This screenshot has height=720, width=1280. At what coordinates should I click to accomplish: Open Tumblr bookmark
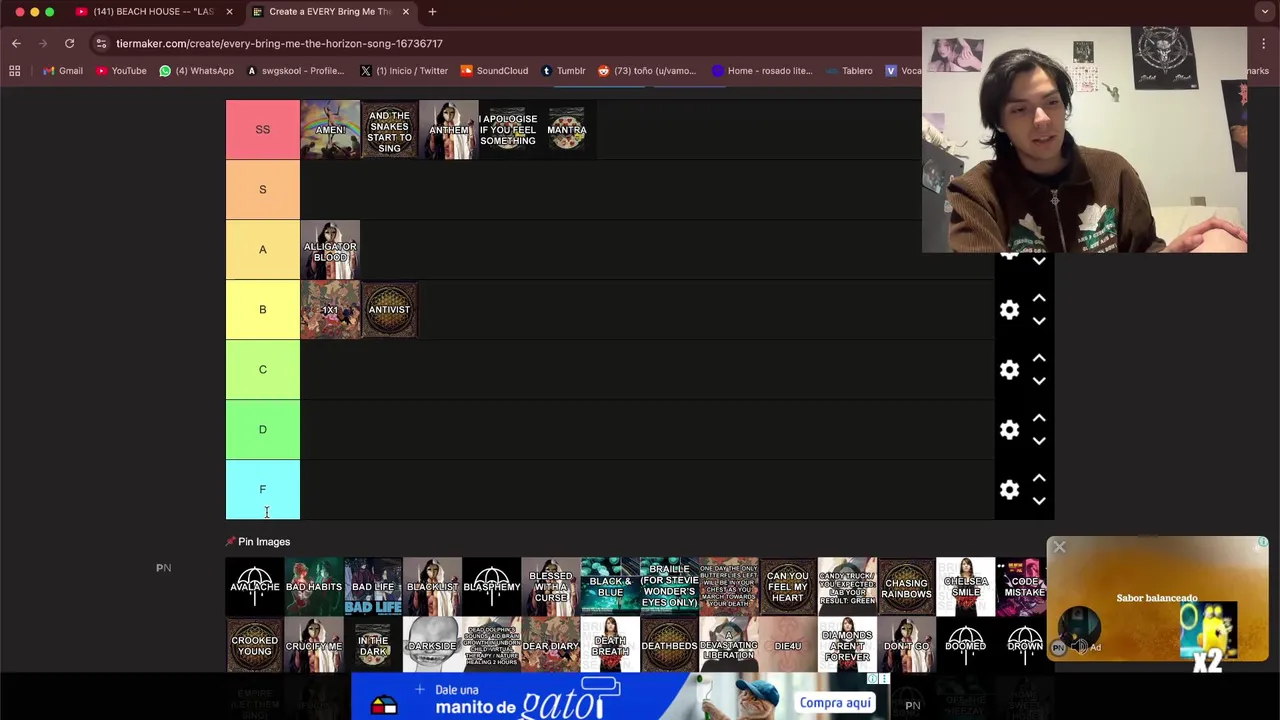tap(563, 71)
